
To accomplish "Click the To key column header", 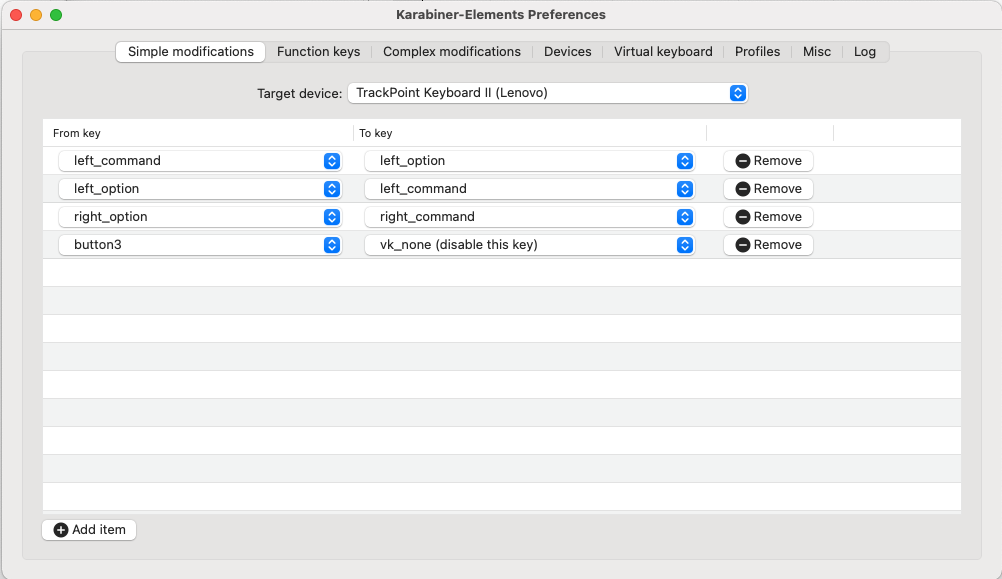I will click(530, 133).
